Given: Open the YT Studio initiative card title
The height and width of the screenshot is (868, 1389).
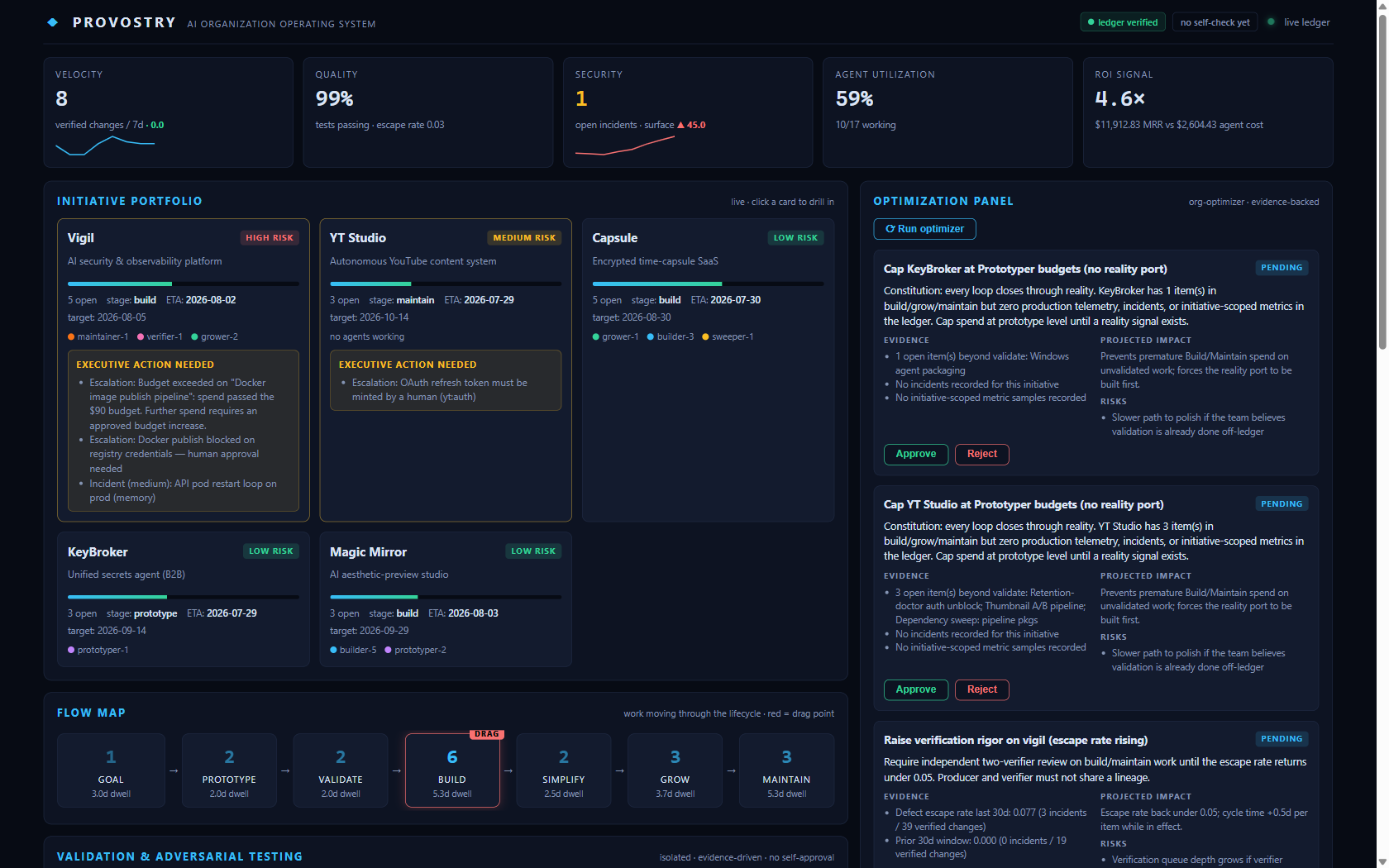Looking at the screenshot, I should 358,238.
